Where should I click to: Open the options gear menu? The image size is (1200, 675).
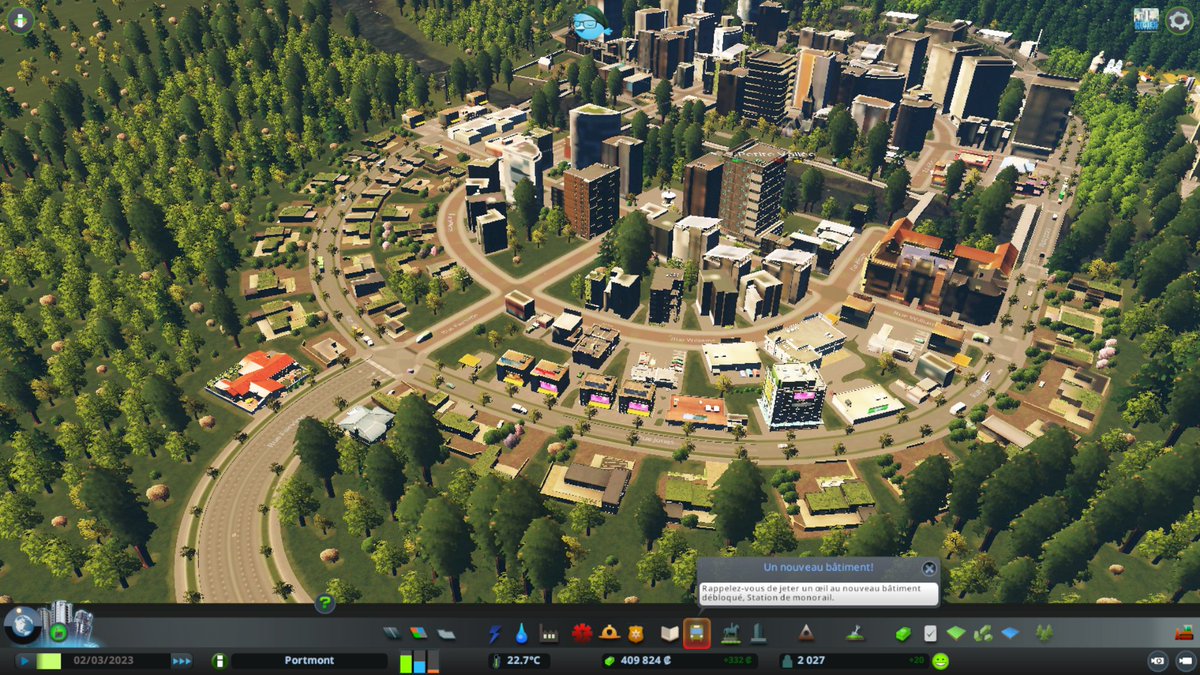coord(1178,20)
